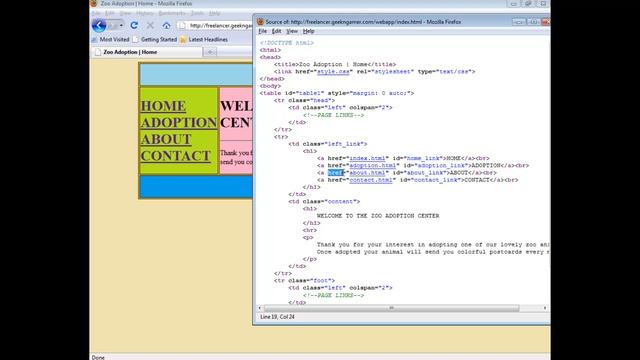This screenshot has width=640, height=360.
Task: Click the left scroll arrow in source window
Action: (x=260, y=308)
